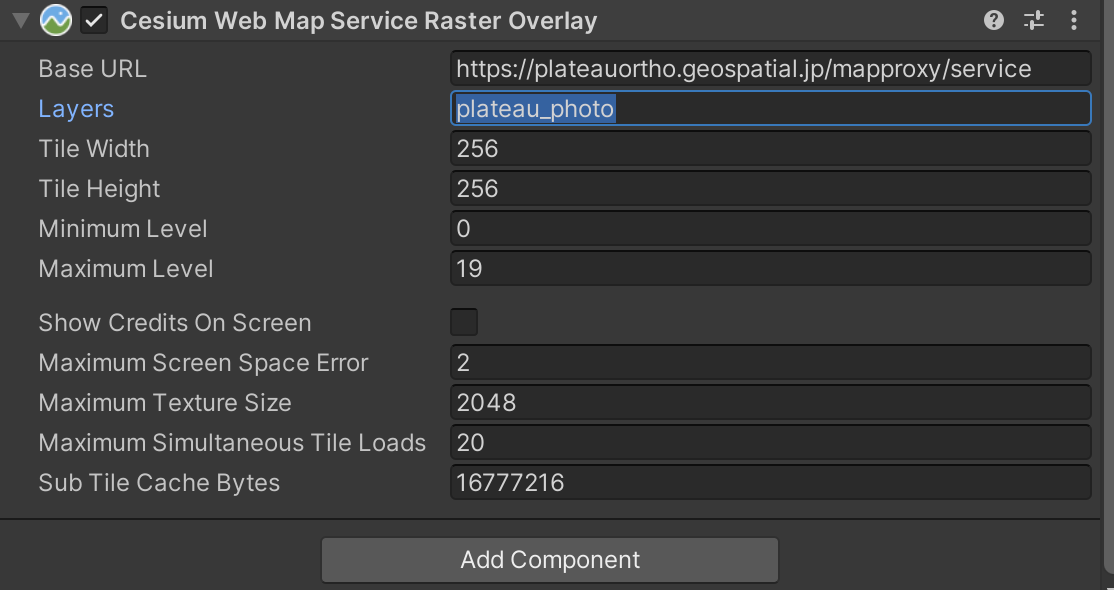Viewport: 1114px width, 590px height.
Task: Collapse the Cesium Web Map Service component foldout
Action: (x=21, y=21)
